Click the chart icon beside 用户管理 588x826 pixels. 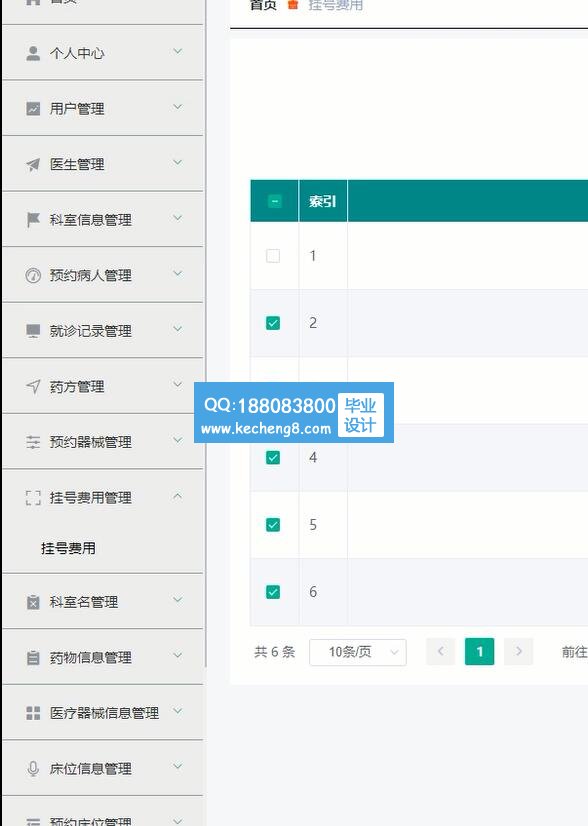(x=33, y=109)
